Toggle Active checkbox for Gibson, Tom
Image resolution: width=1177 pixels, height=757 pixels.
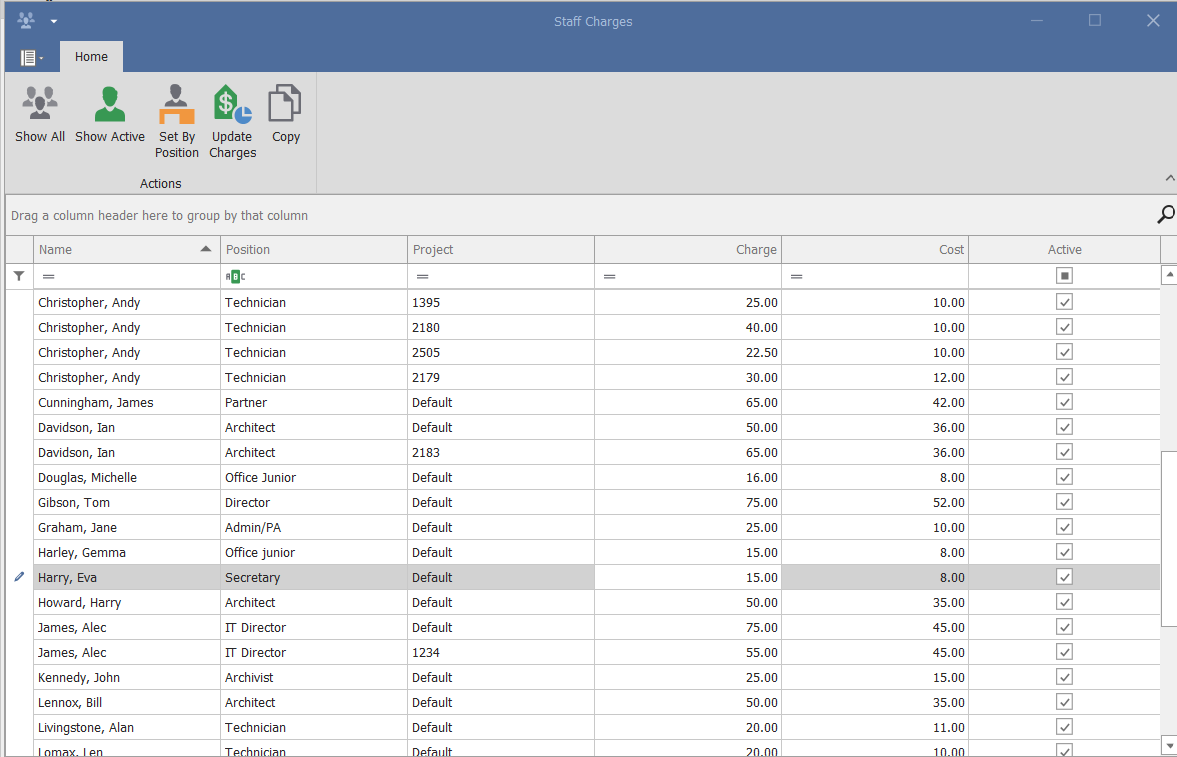coord(1064,502)
